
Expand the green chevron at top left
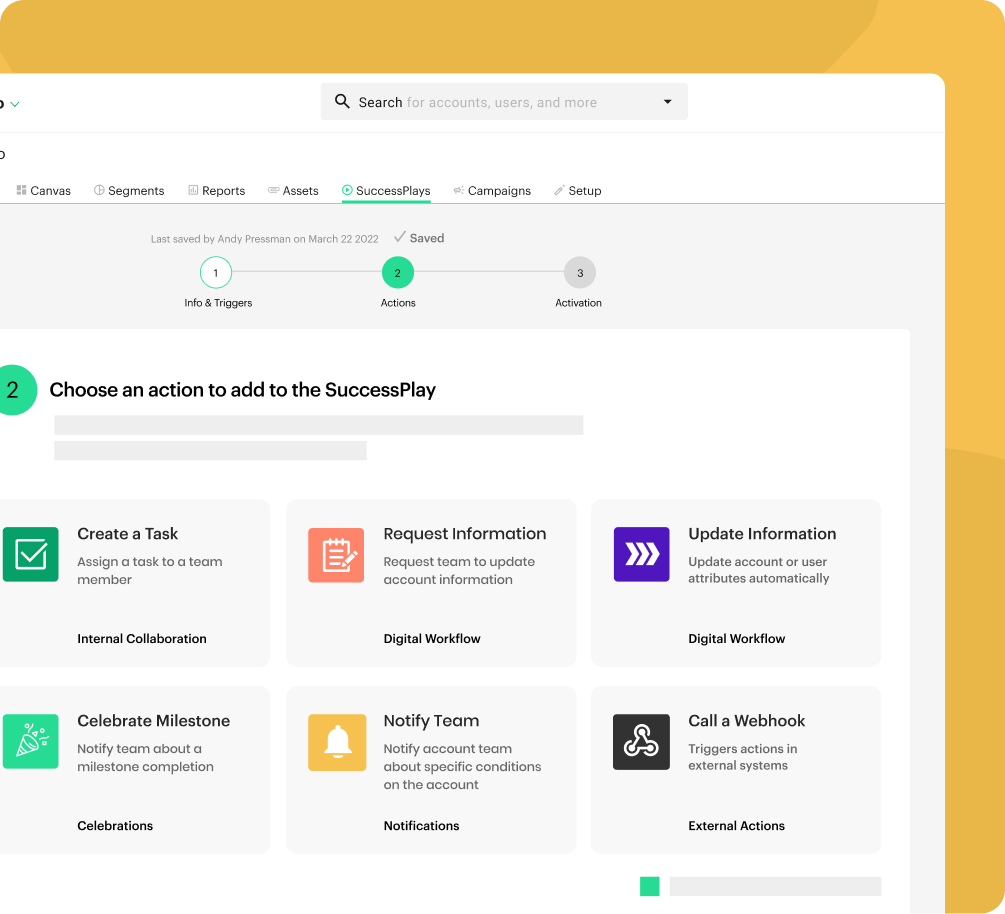click(15, 104)
